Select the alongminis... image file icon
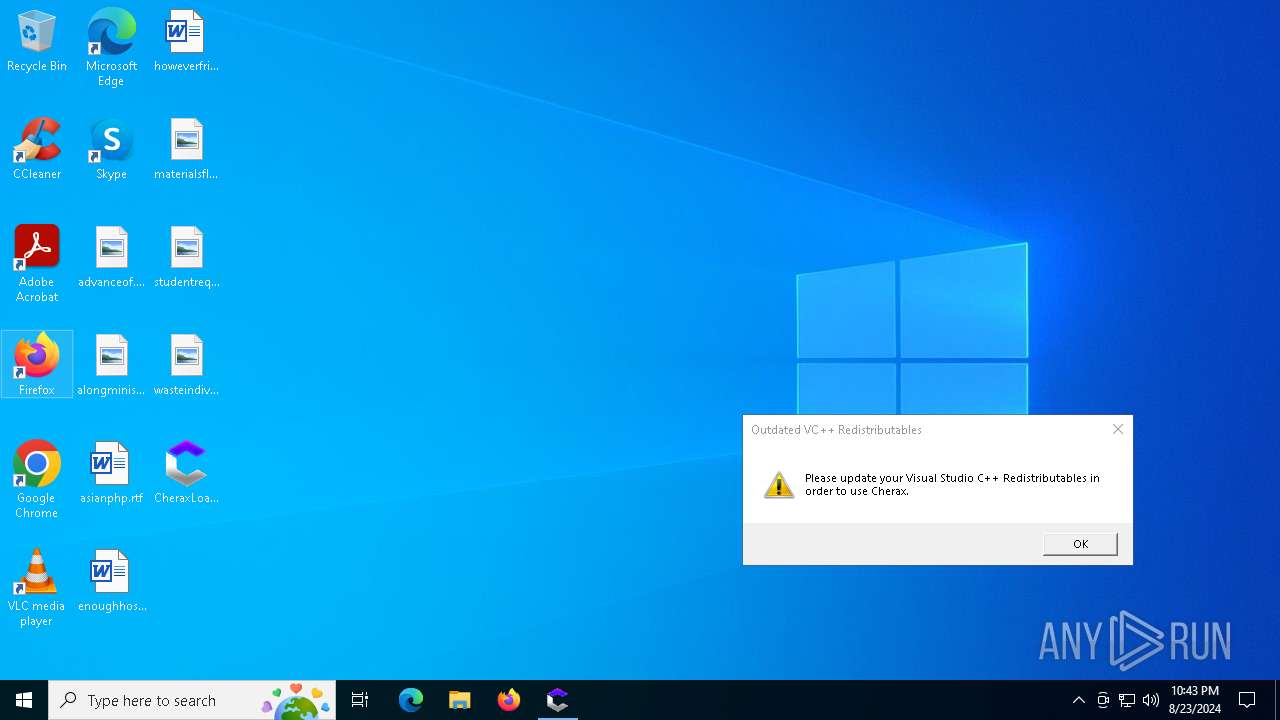 coord(111,366)
